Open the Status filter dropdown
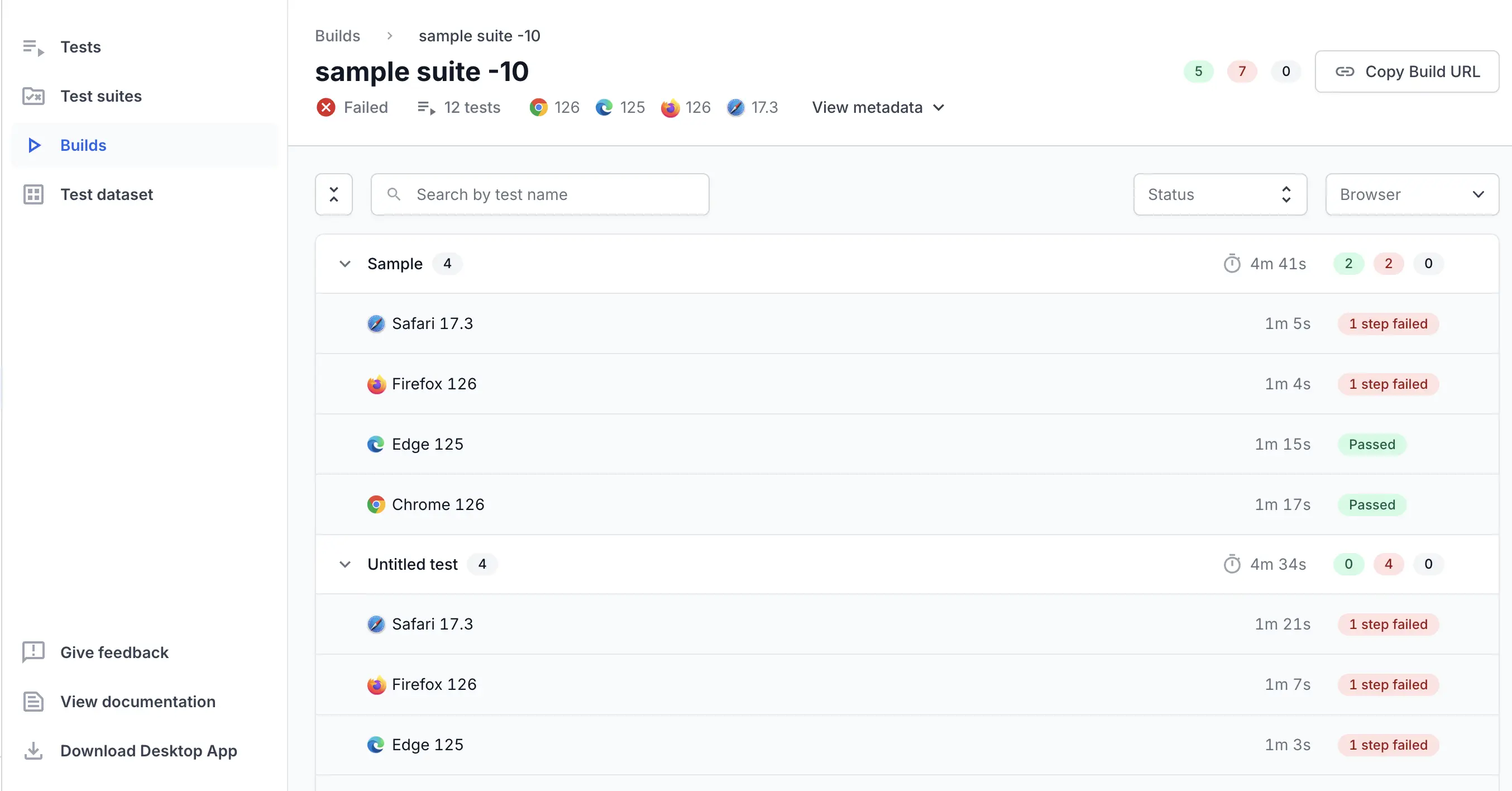The width and height of the screenshot is (1512, 791). pyautogui.click(x=1219, y=194)
